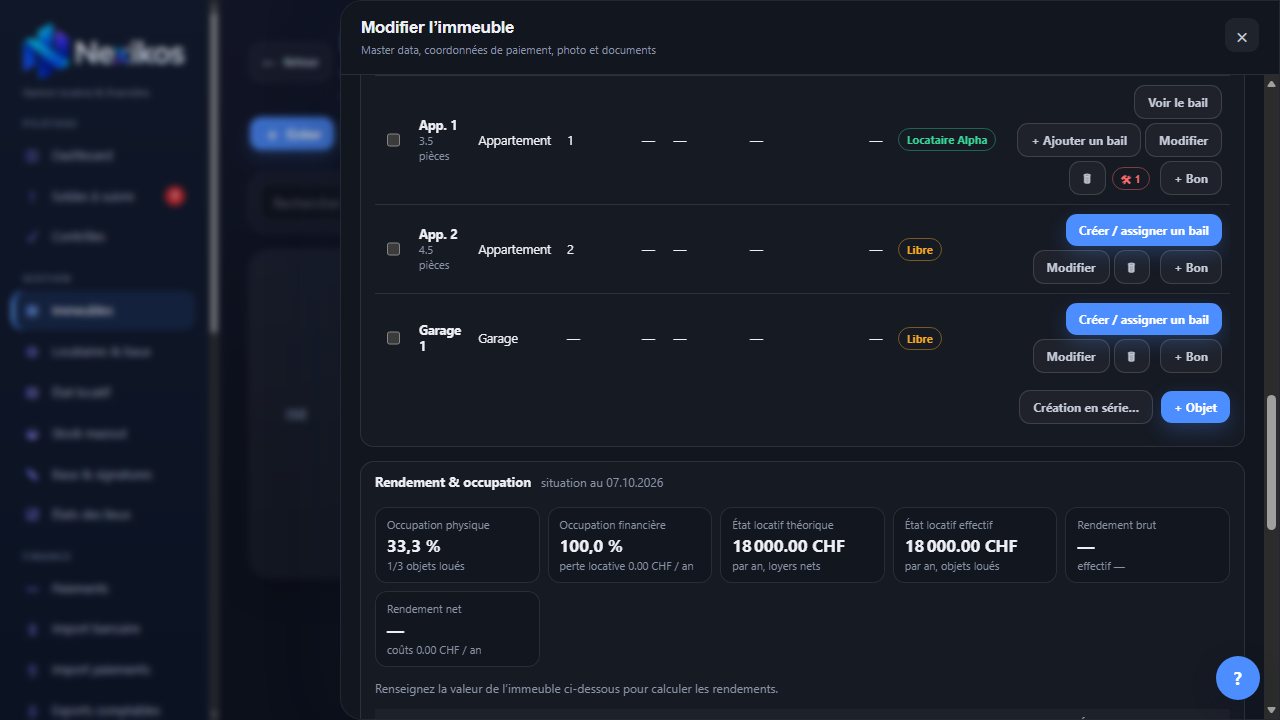Delete App. 1 using its trash icon
This screenshot has width=1280, height=720.
click(x=1087, y=178)
